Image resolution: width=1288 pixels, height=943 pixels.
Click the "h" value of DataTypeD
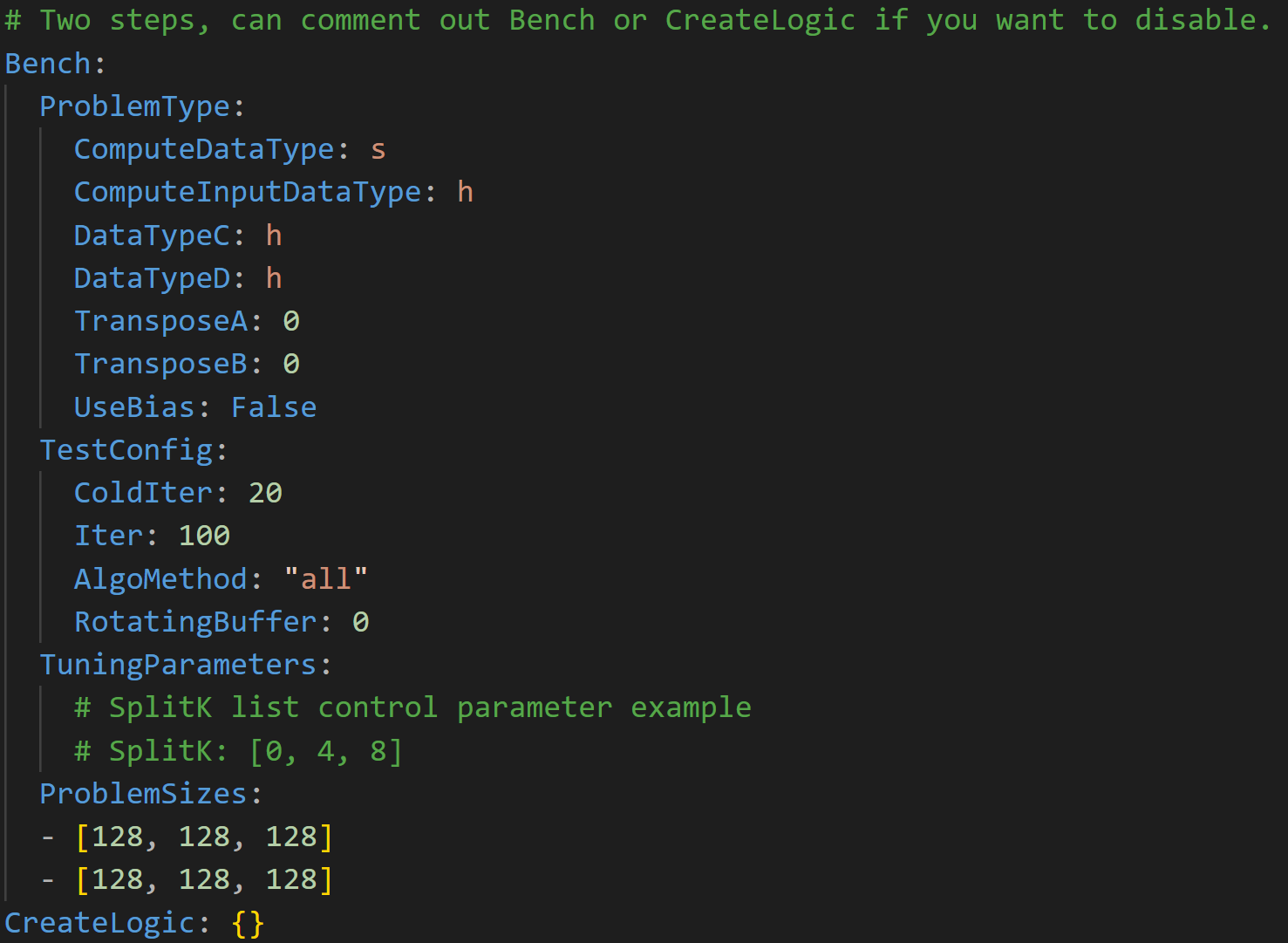point(274,278)
